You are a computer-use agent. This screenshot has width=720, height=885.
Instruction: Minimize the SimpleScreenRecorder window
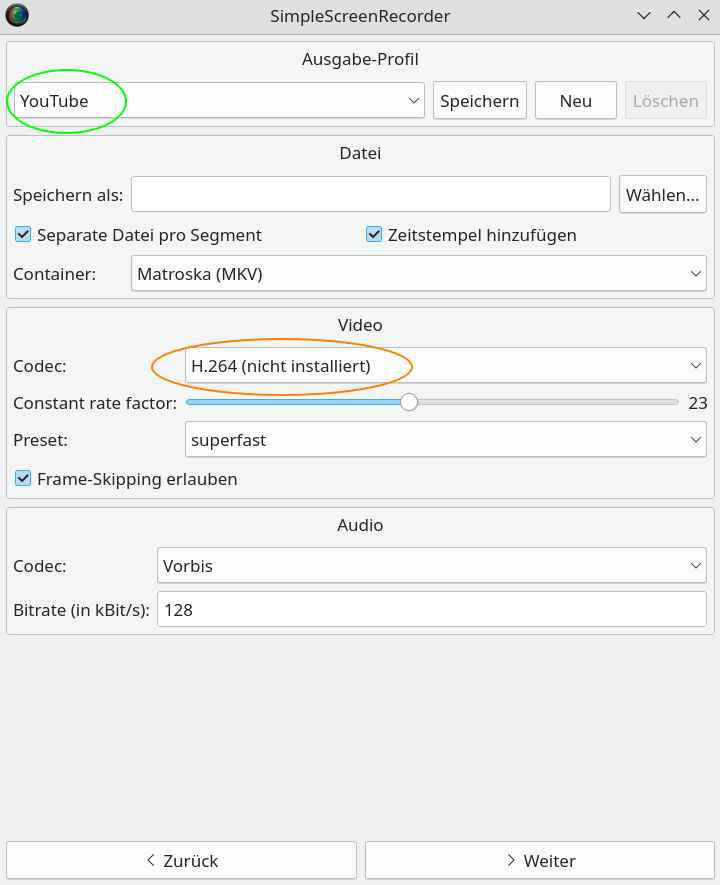644,16
